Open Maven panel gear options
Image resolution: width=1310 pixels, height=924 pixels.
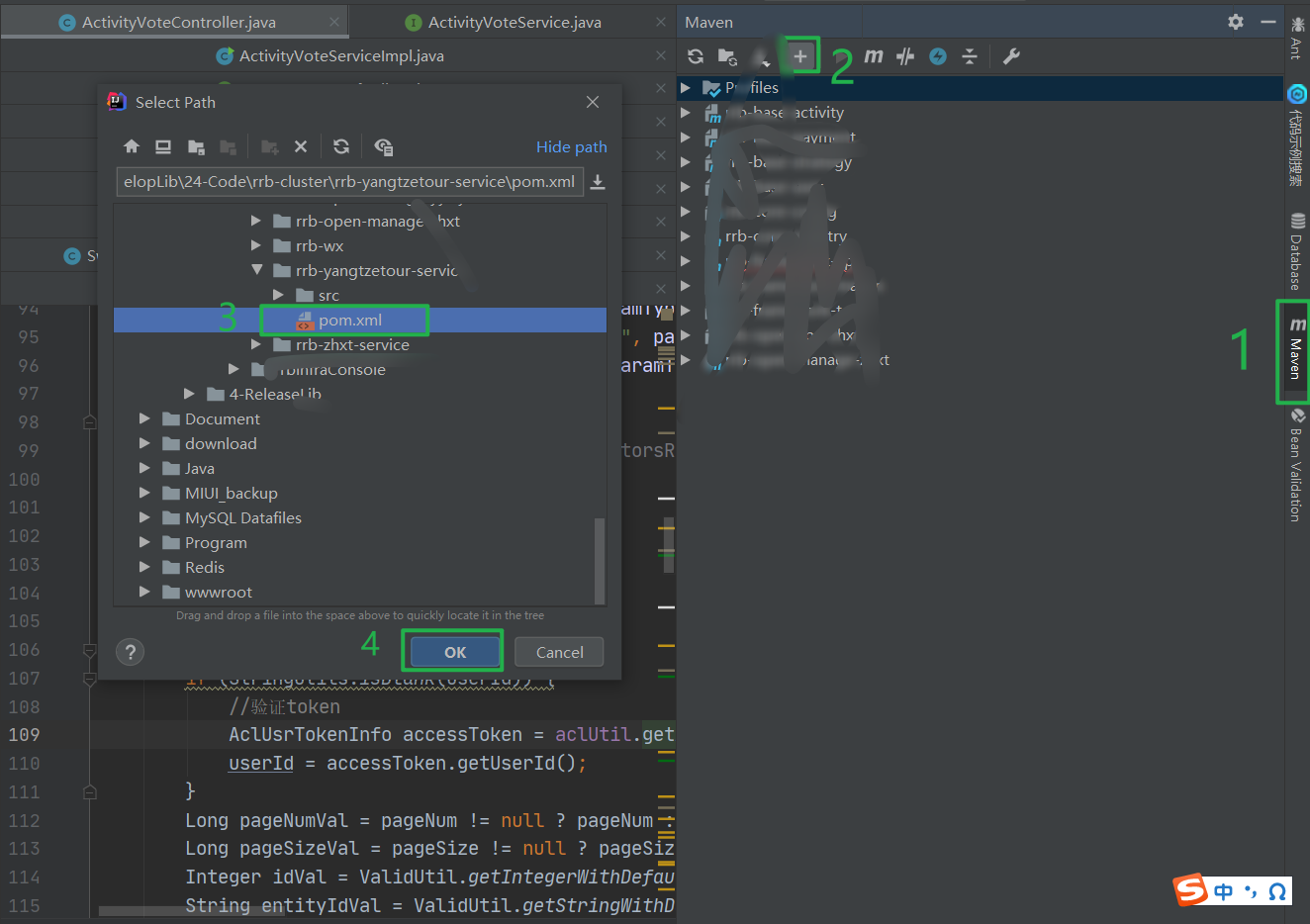click(1236, 21)
